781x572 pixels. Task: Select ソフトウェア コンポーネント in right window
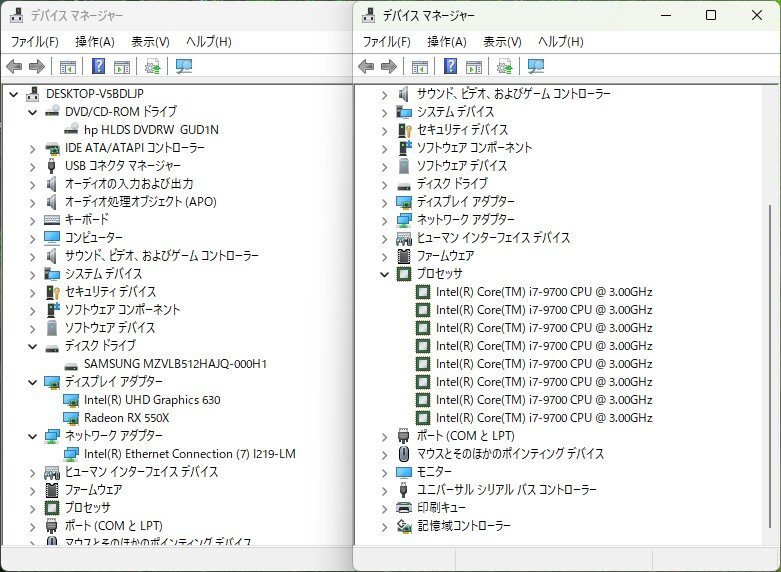point(474,147)
